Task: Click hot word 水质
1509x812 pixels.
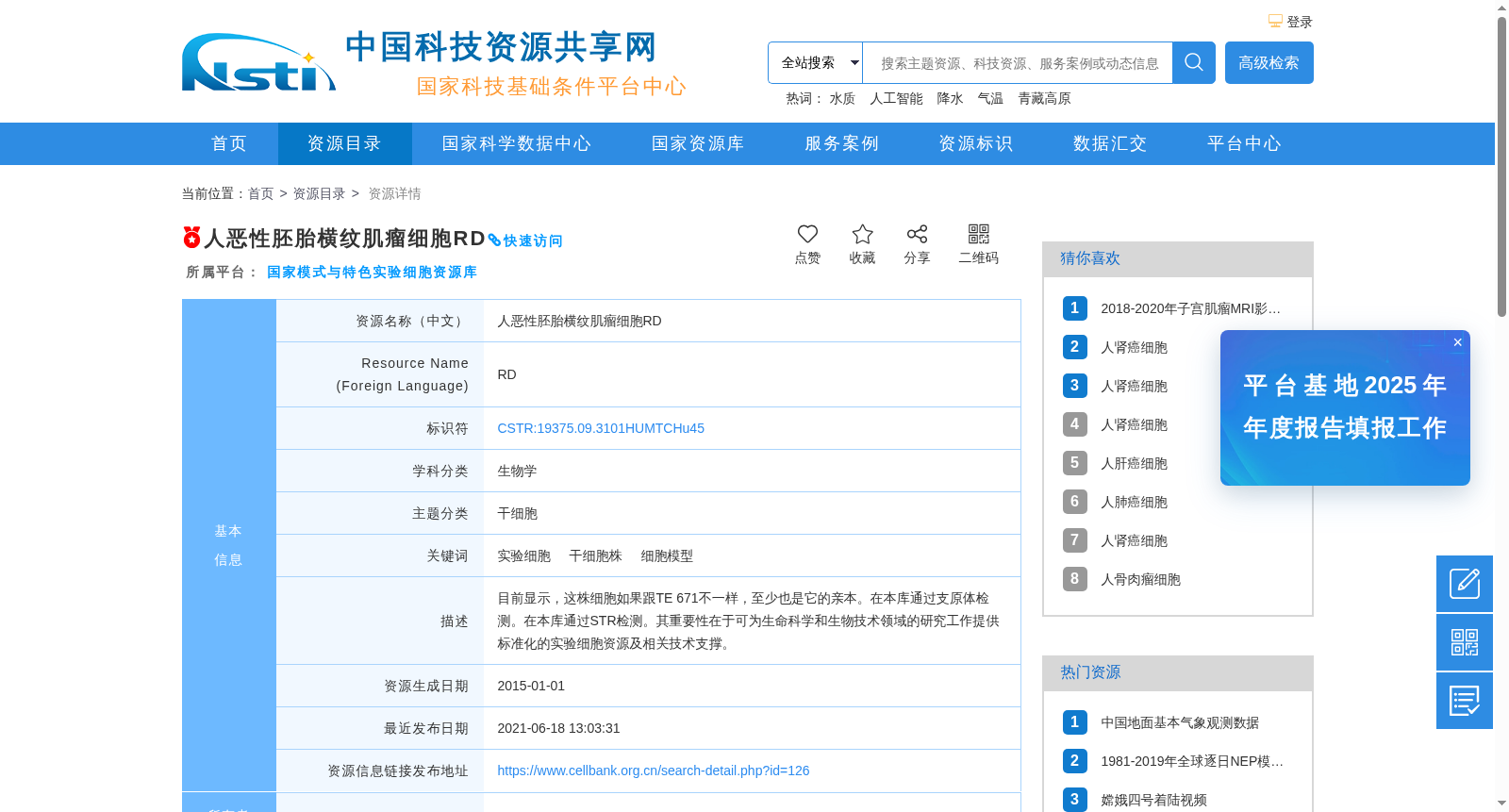Action: click(x=842, y=98)
